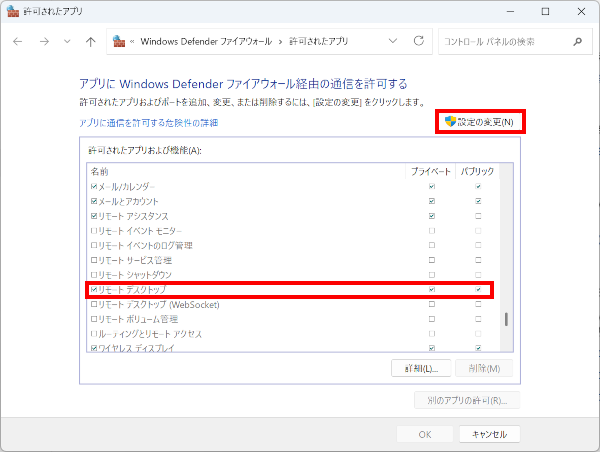Enable リモート サービス管理 private checkbox
The height and width of the screenshot is (452, 600).
pyautogui.click(x=432, y=260)
